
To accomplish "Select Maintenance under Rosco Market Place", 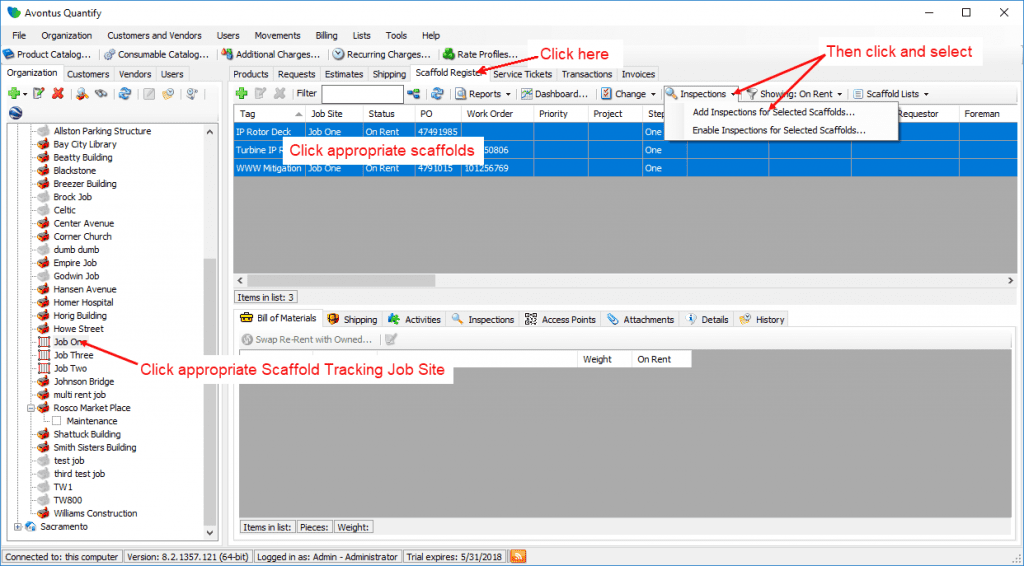I will 92,421.
